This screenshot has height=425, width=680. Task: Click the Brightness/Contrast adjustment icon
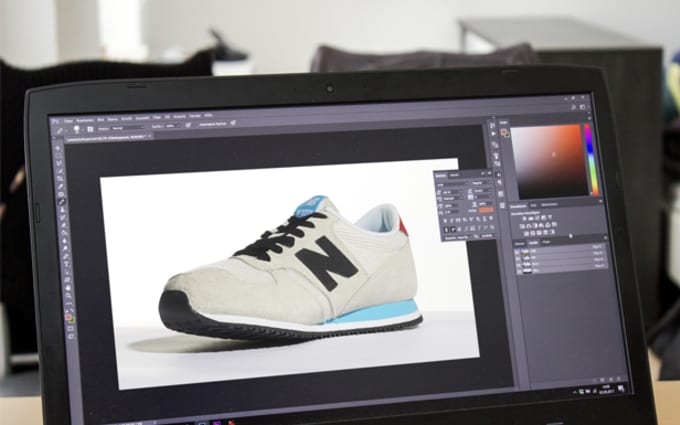pos(524,218)
